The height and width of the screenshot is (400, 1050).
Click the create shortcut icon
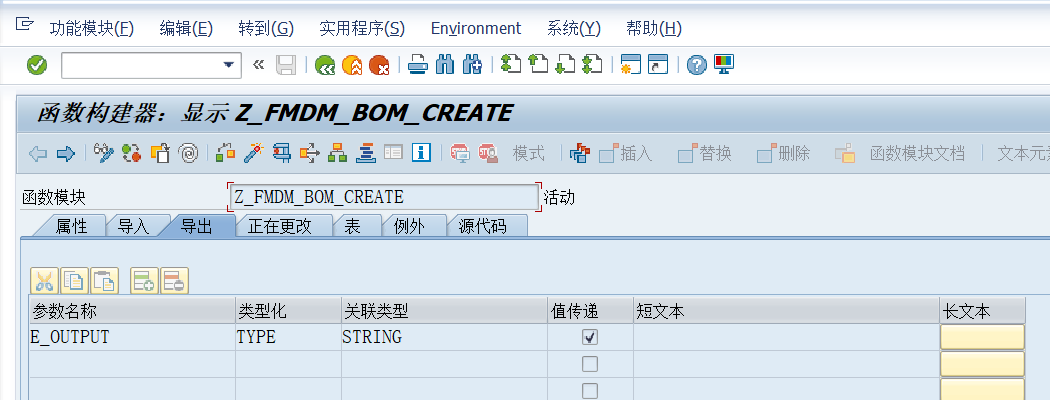(x=658, y=65)
